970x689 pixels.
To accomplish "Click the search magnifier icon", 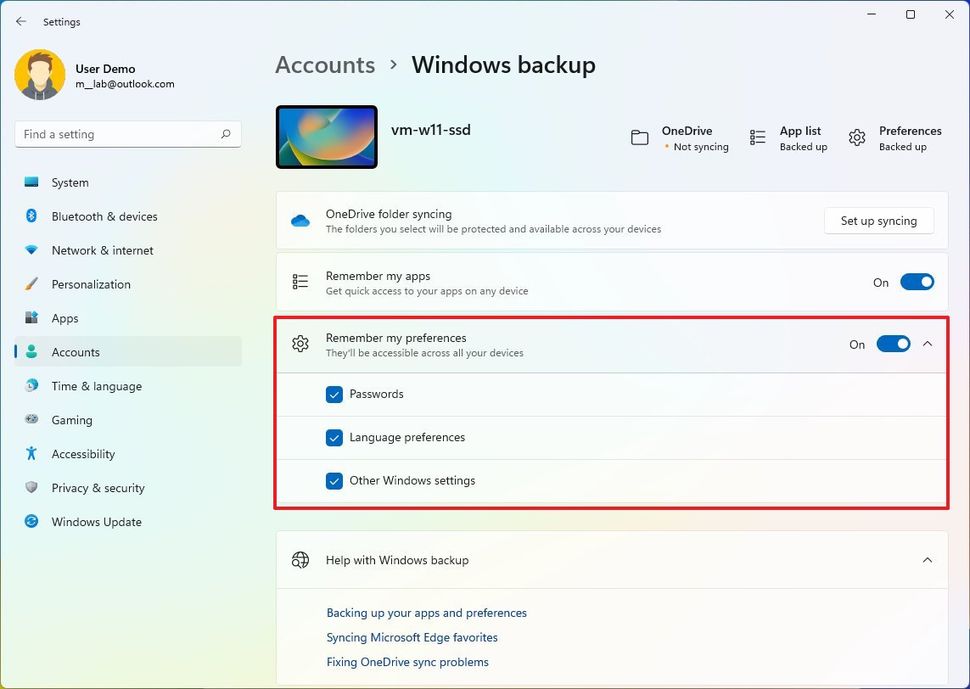I will click(226, 134).
